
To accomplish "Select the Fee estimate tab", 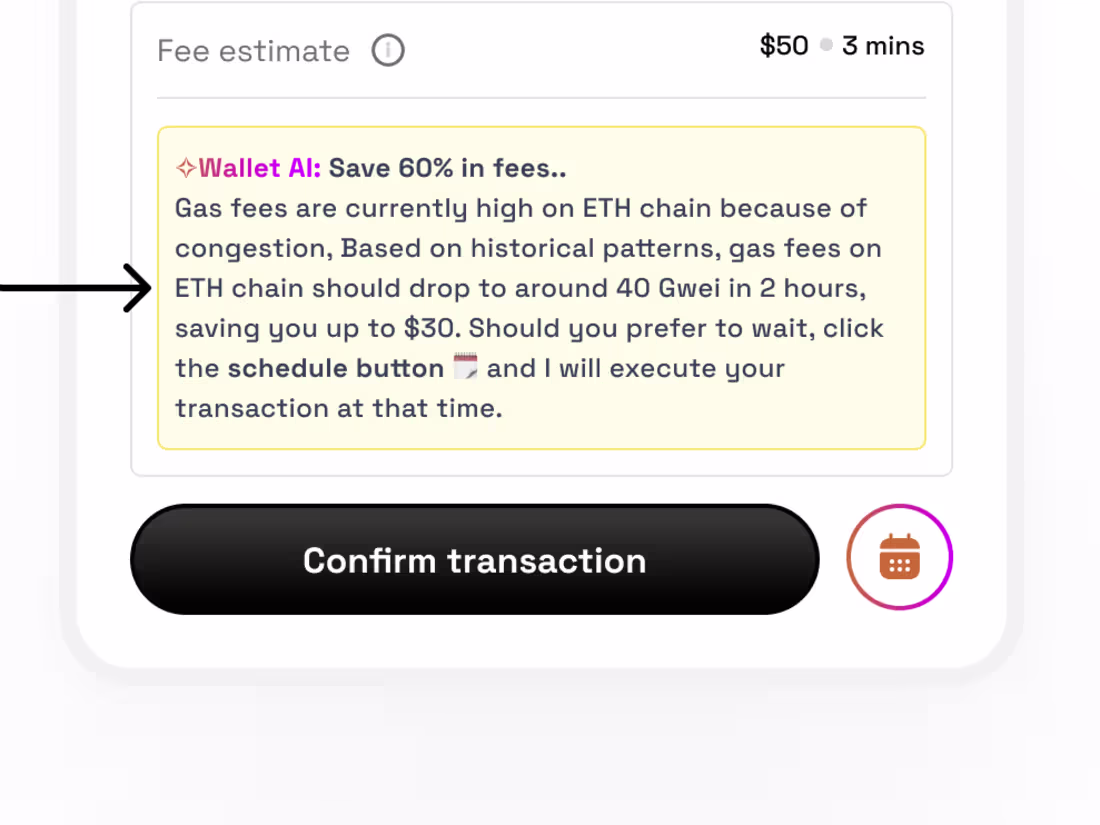I will pyautogui.click(x=252, y=50).
